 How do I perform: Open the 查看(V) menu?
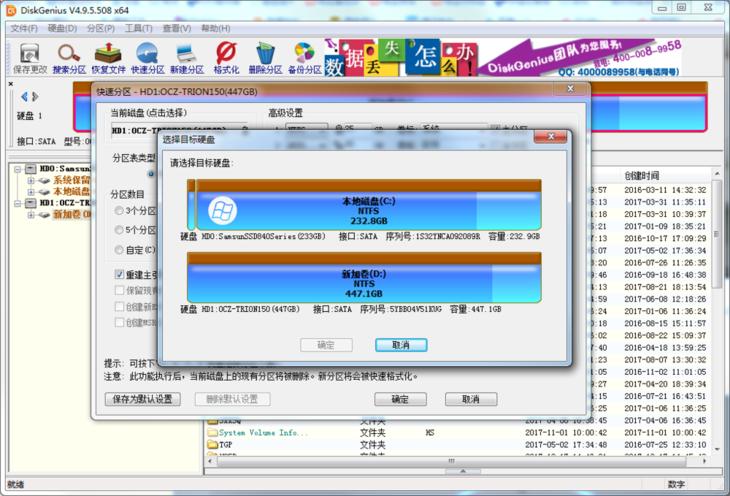coord(176,28)
